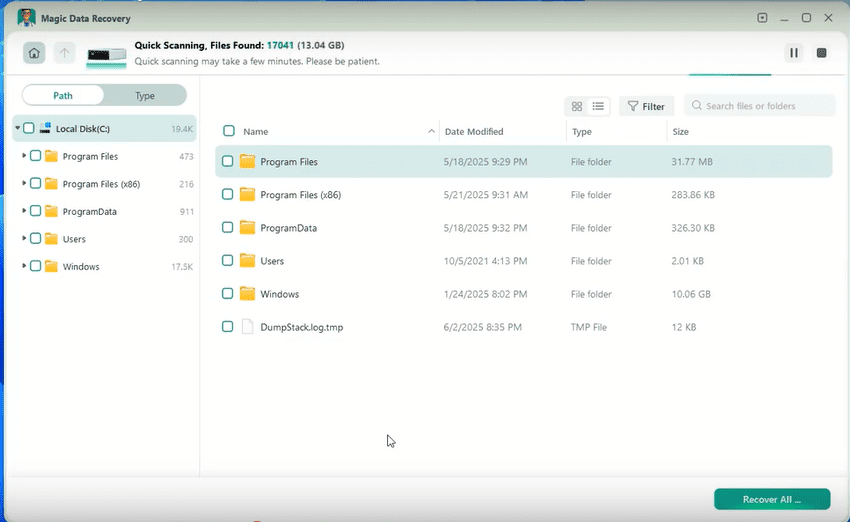
Task: Click the TMP File type cell
Action: tap(589, 327)
